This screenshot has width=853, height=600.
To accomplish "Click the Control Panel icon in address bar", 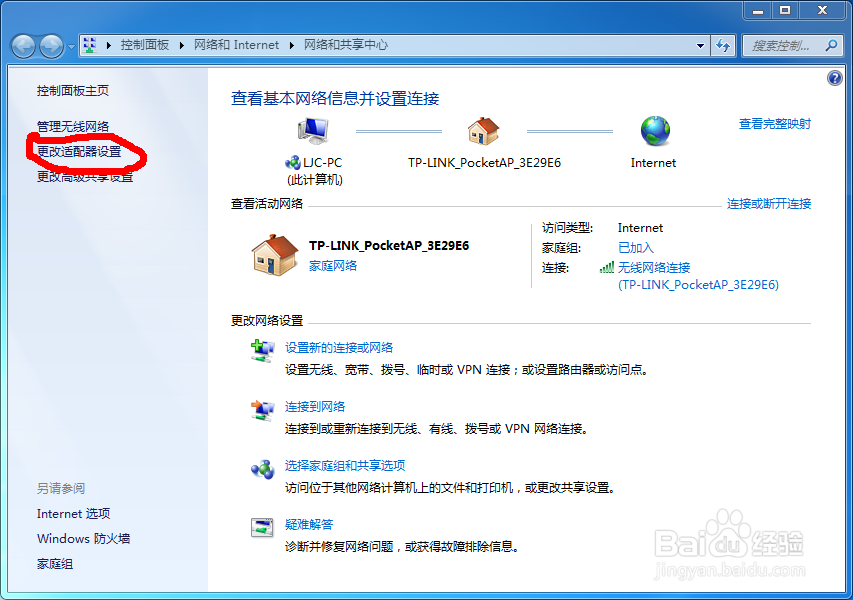I will 90,45.
